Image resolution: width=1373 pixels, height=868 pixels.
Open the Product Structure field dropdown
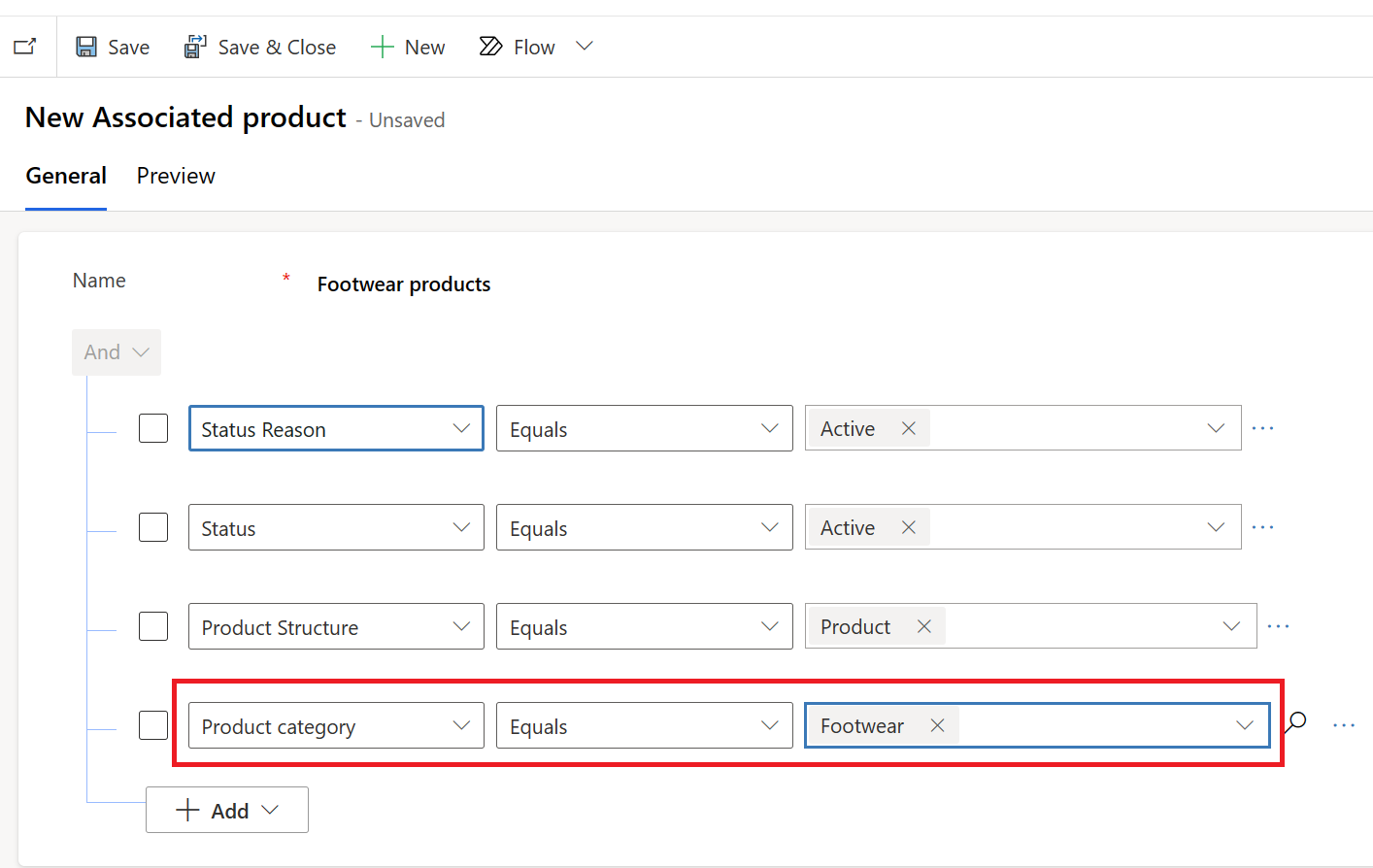pyautogui.click(x=336, y=626)
